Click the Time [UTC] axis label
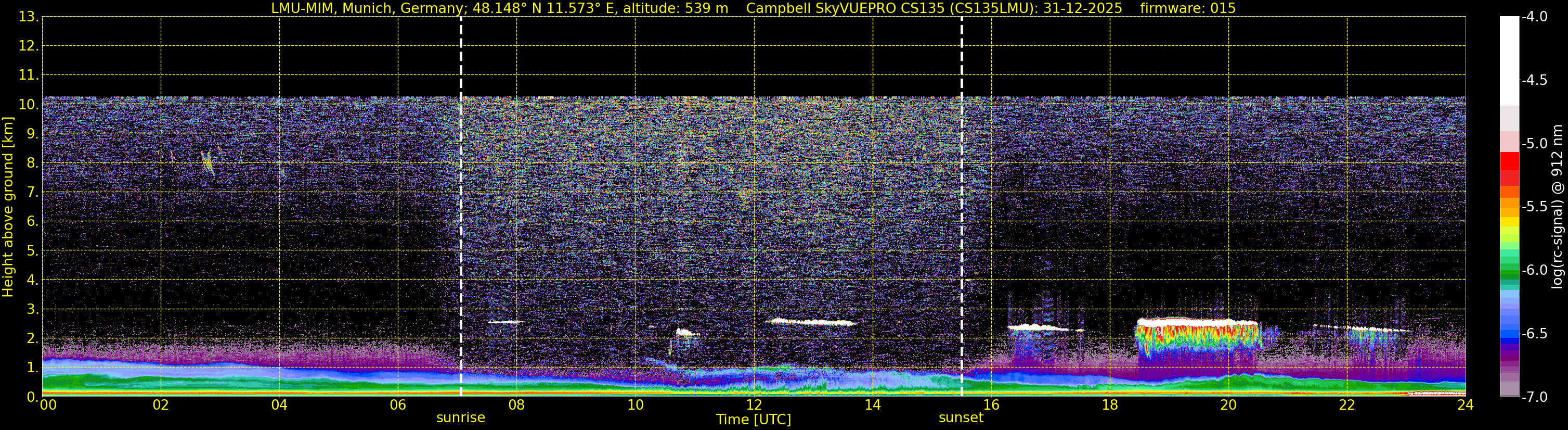This screenshot has width=1568, height=430. pos(754,420)
